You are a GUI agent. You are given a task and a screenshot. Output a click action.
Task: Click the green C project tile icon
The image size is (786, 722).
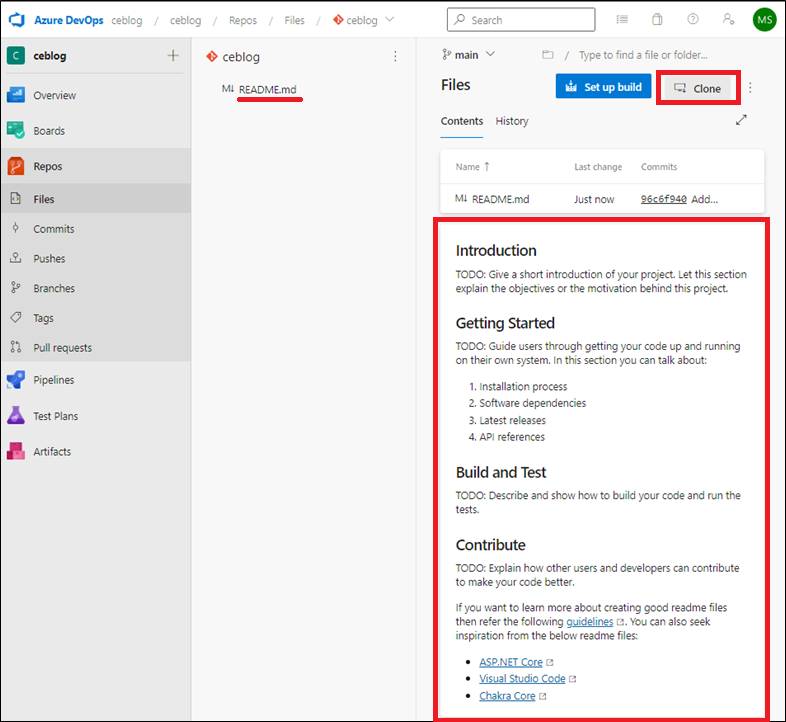point(16,56)
